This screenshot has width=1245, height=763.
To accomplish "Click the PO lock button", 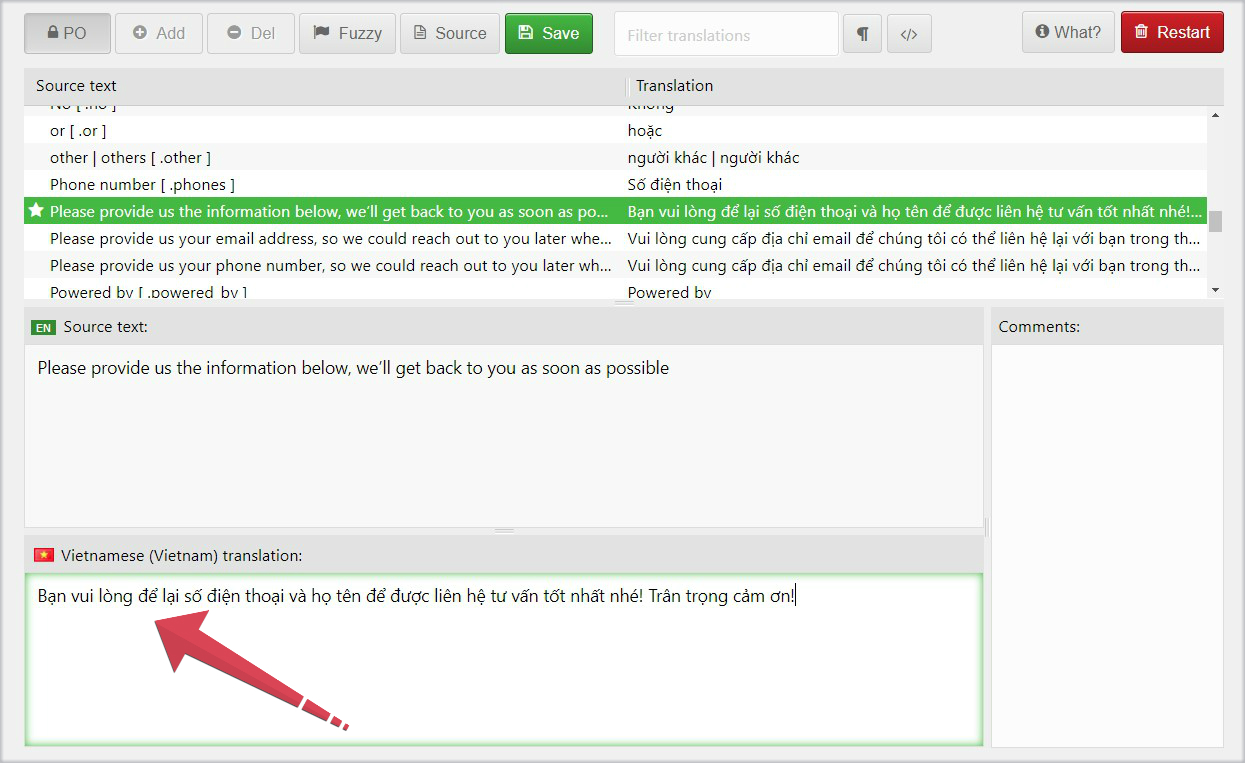I will coord(67,33).
